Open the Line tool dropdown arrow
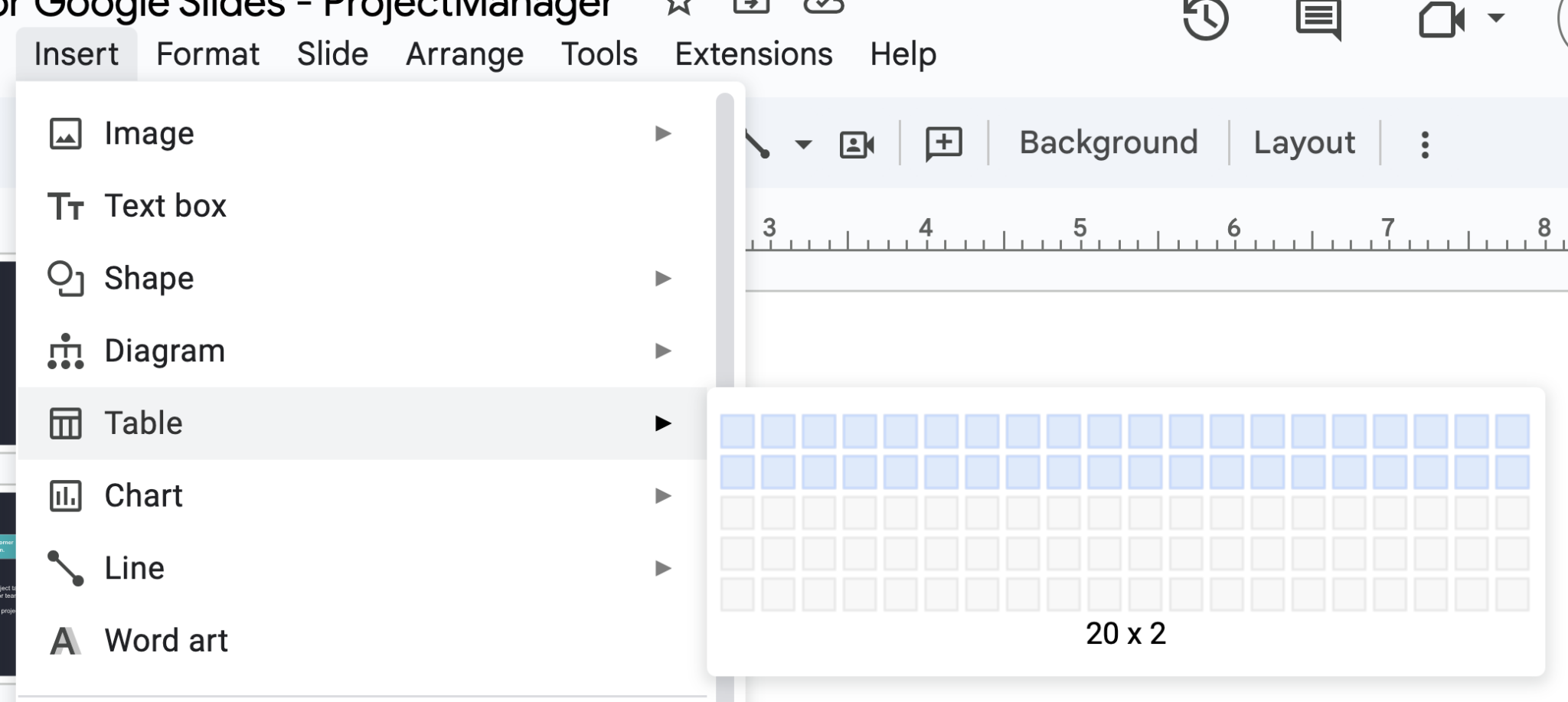 tap(802, 143)
